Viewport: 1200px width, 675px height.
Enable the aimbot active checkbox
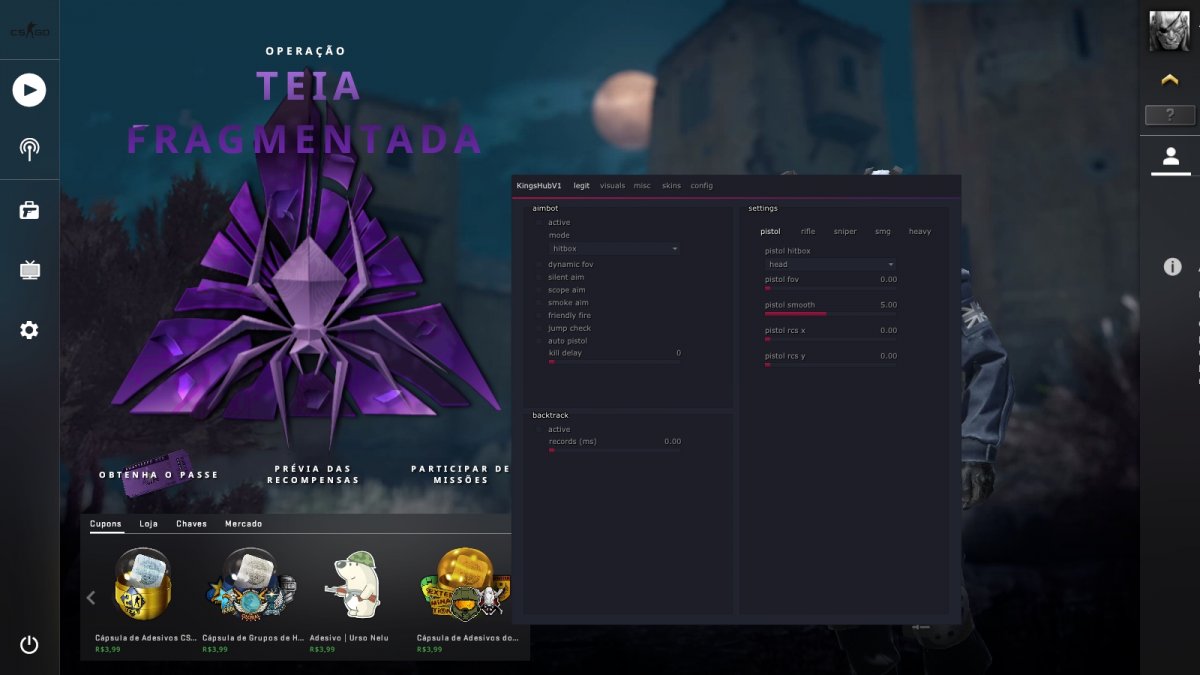(540, 222)
